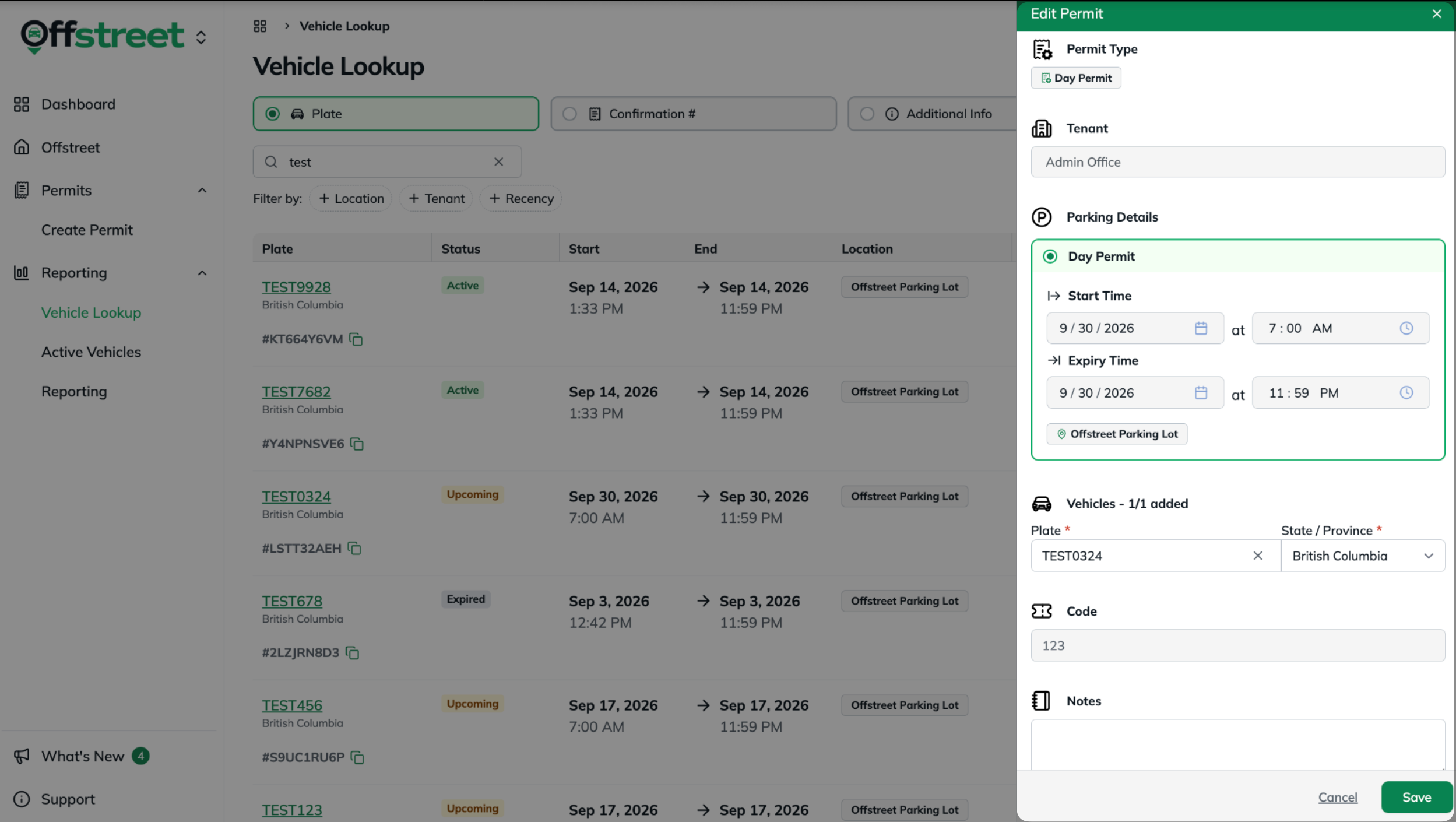Open the Offstreet workspace switcher
This screenshot has width=1456, height=822.
coord(201,37)
